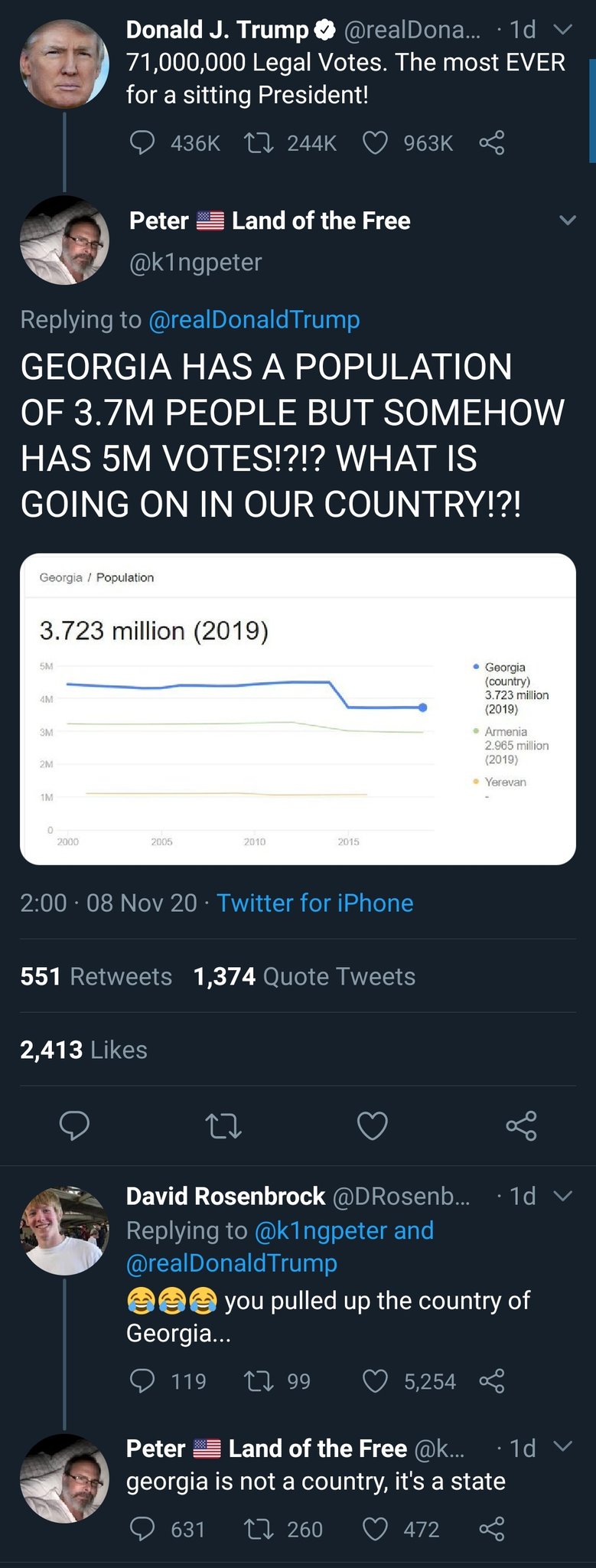Like Peter's main Georgia population tweet

(373, 1125)
